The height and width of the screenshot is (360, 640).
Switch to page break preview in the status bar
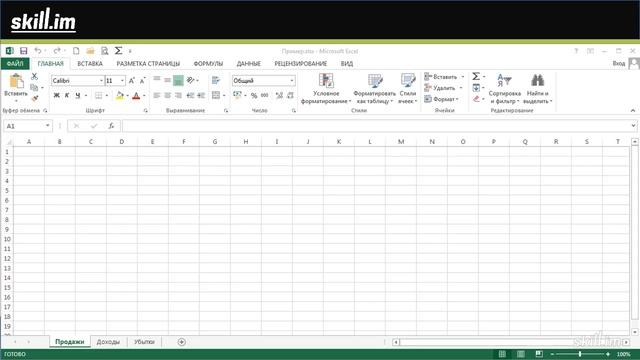pyautogui.click(x=539, y=354)
